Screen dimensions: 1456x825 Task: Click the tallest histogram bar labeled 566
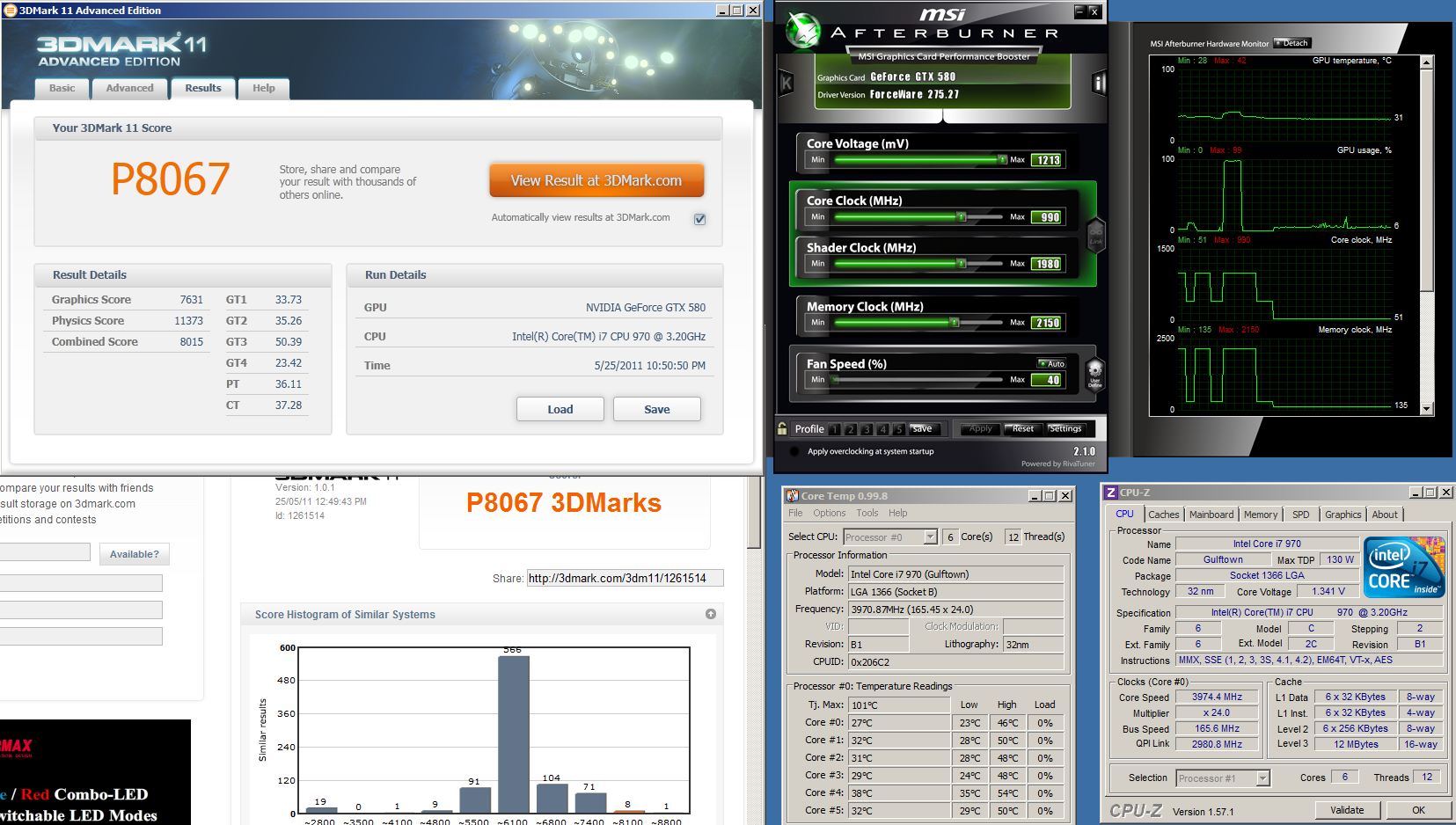513,734
